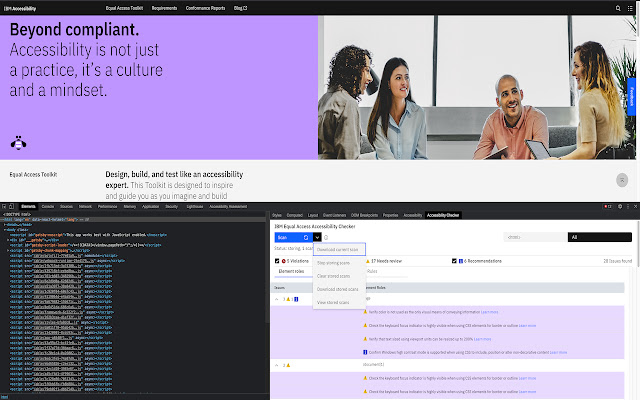Screen dimensions: 640x400
Task: Select the Element roles view tab
Action: coord(291,271)
